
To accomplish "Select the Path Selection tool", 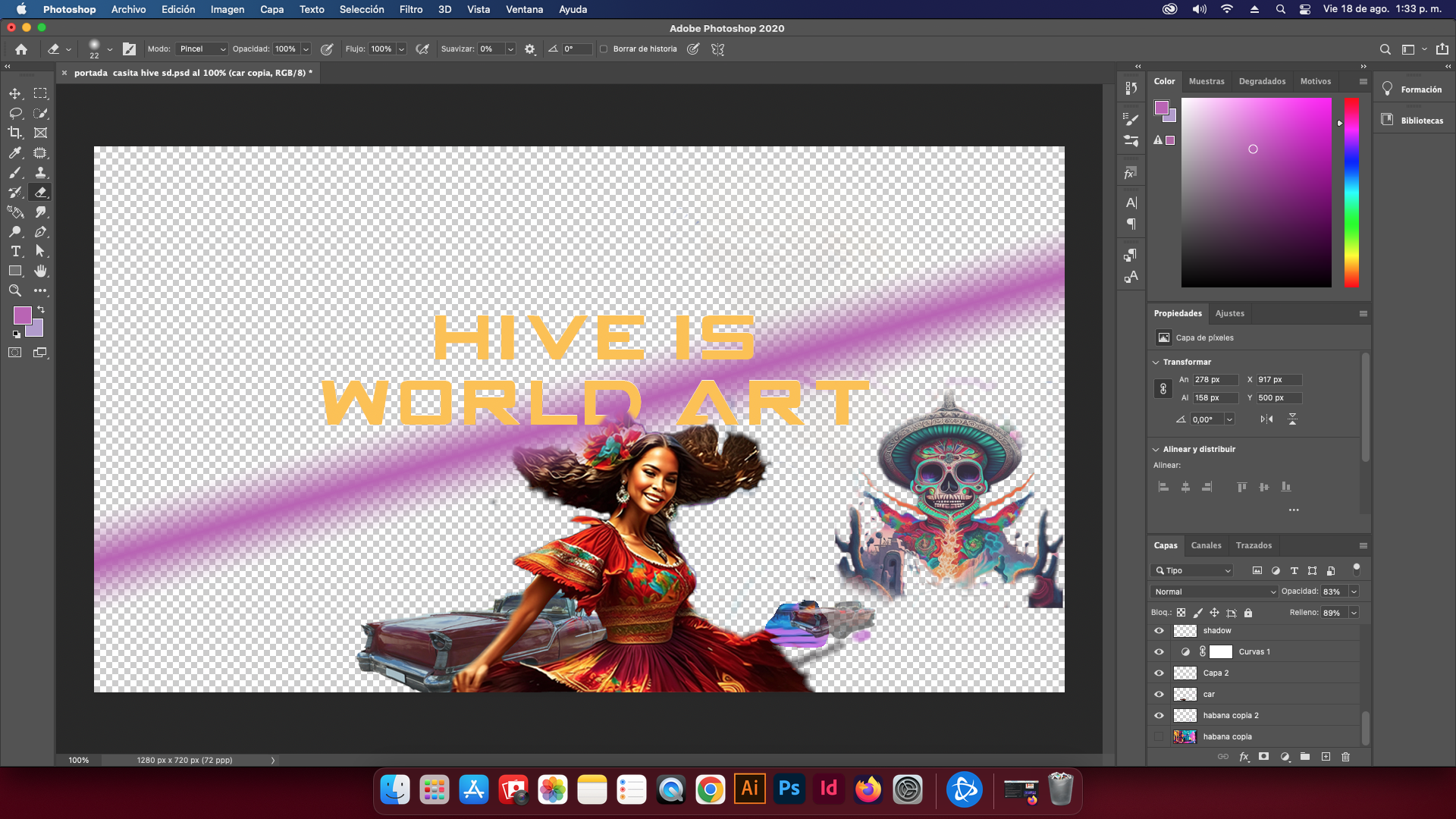I will point(40,251).
